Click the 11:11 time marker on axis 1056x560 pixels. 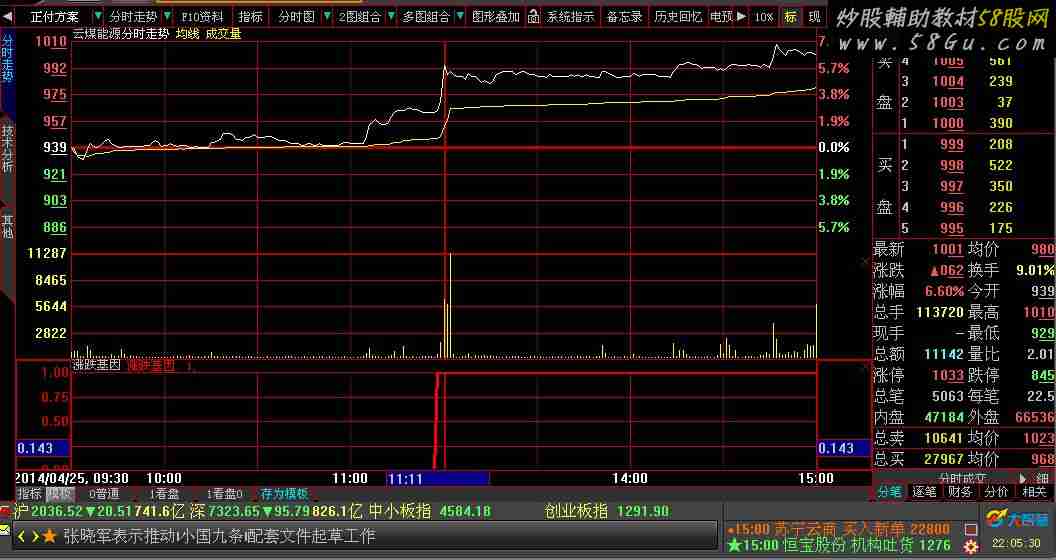[438, 479]
